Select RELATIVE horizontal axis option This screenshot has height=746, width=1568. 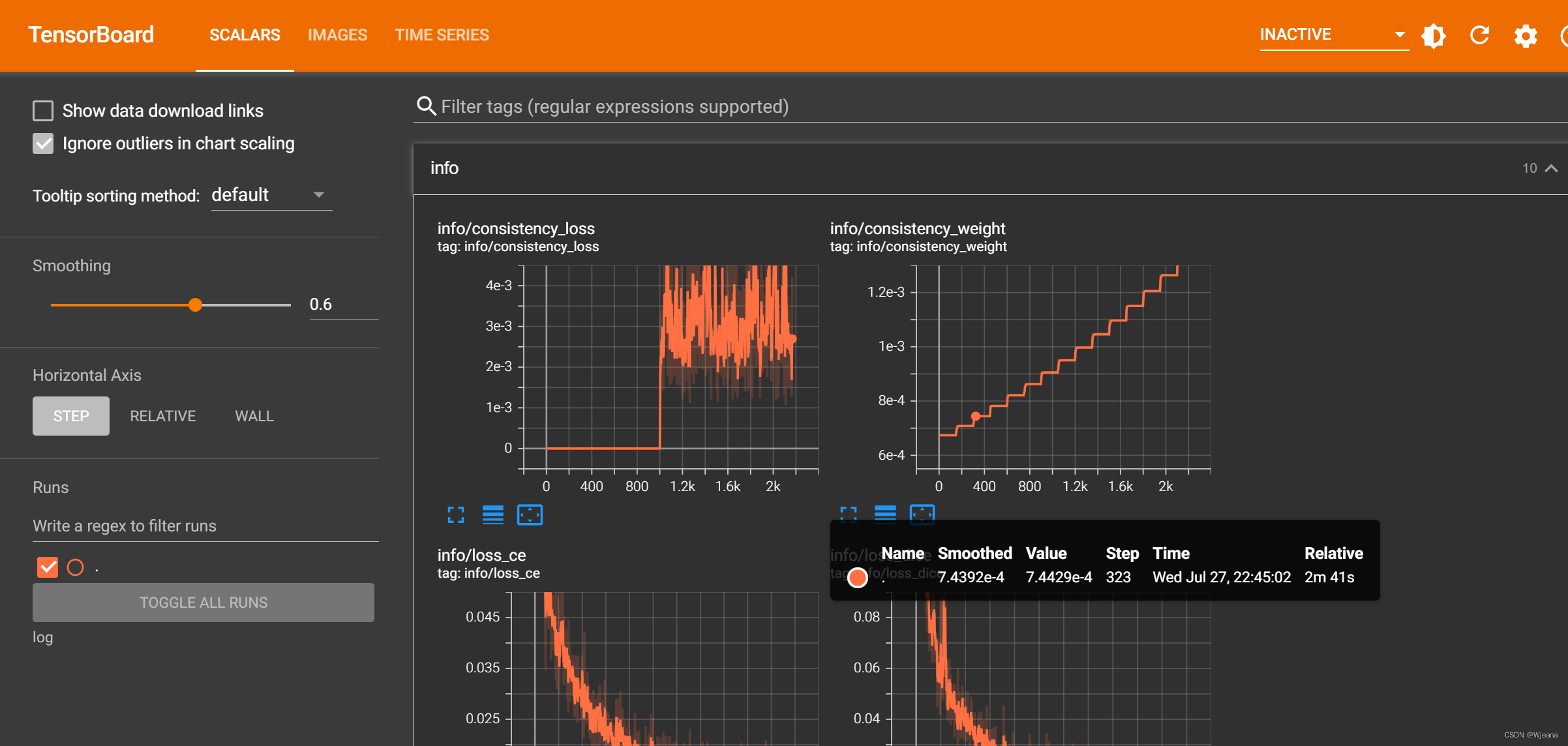point(162,416)
